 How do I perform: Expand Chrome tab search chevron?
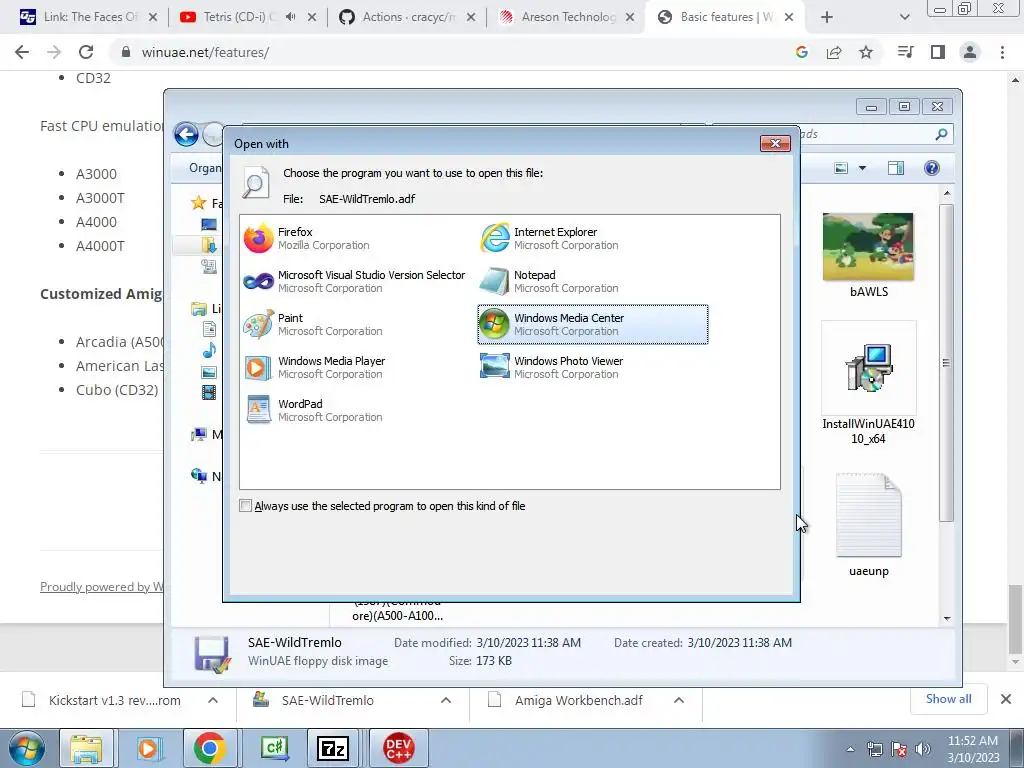(x=904, y=18)
